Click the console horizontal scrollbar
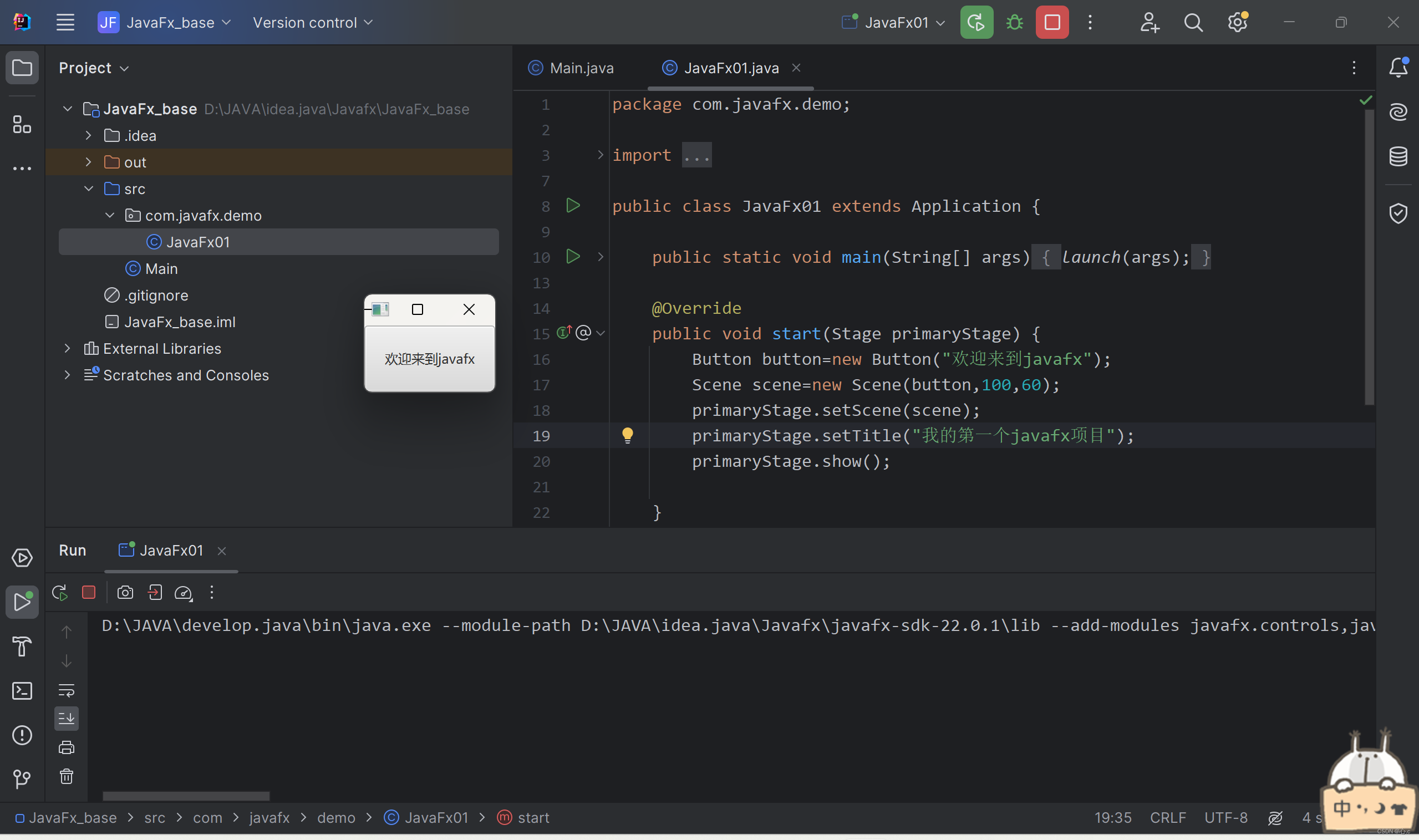This screenshot has height=840, width=1419. pos(186,796)
